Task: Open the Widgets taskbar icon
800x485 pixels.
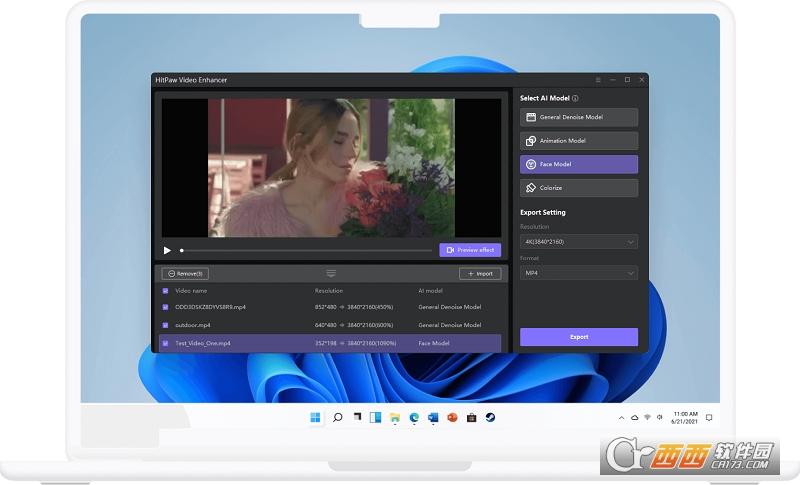Action: (x=376, y=418)
